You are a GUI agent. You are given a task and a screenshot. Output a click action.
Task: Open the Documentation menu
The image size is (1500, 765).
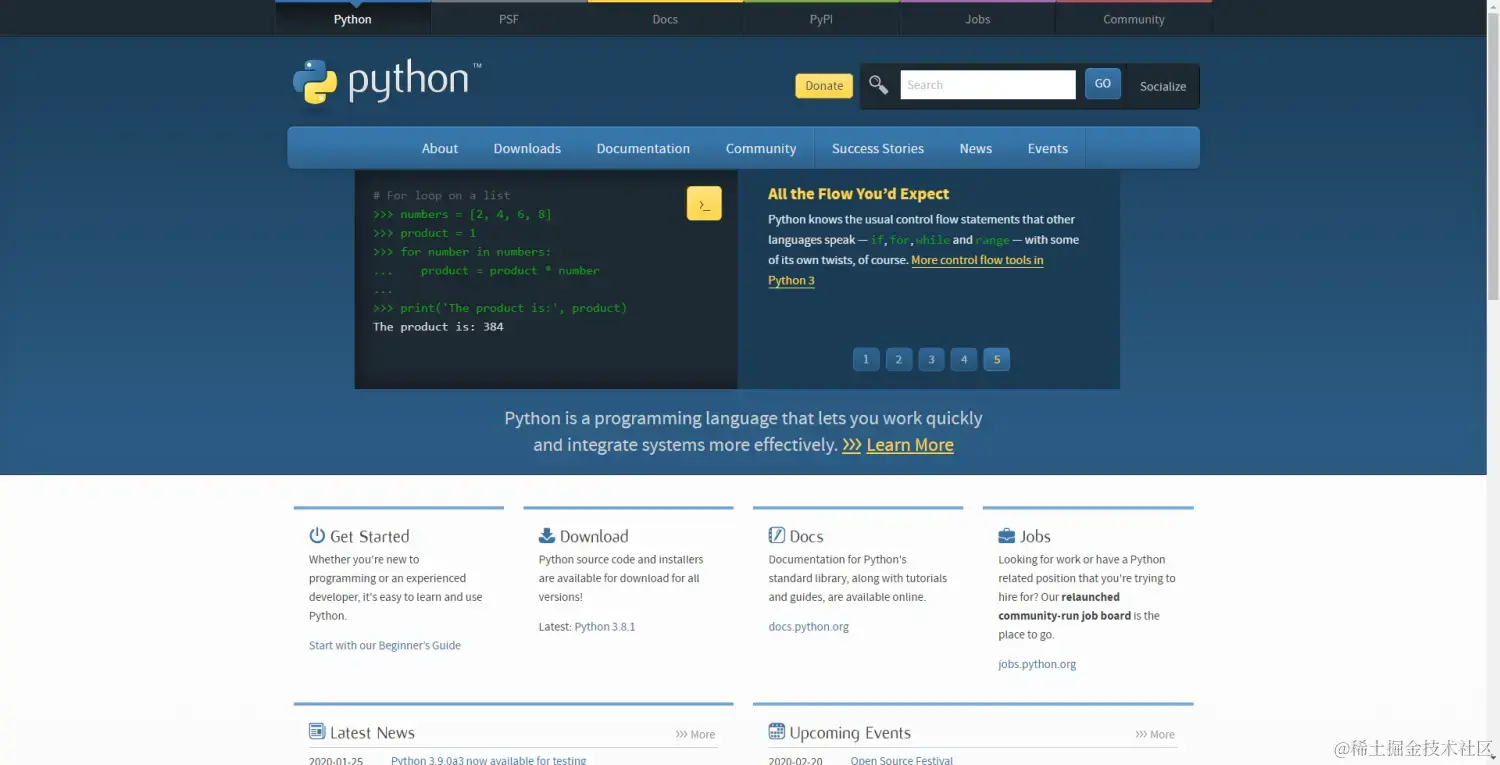[643, 148]
